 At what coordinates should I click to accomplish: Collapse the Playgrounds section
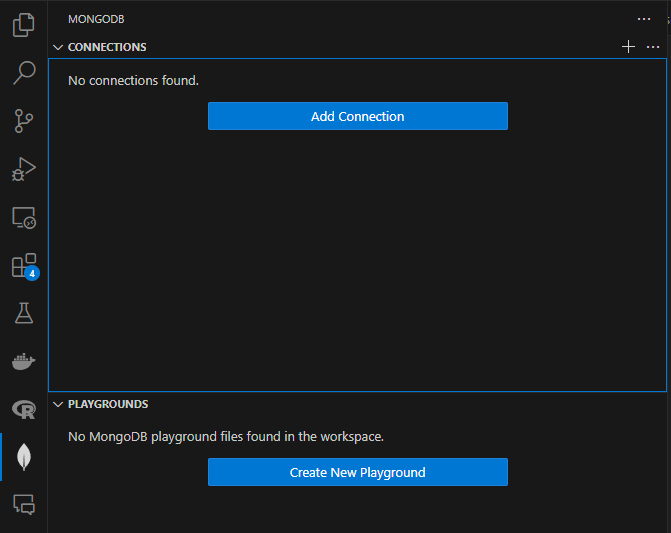pyautogui.click(x=58, y=404)
